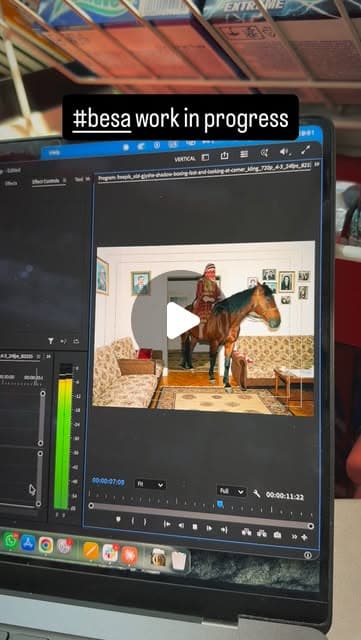Step back one frame in Program monitor
This screenshot has width=361, height=640.
point(181,526)
